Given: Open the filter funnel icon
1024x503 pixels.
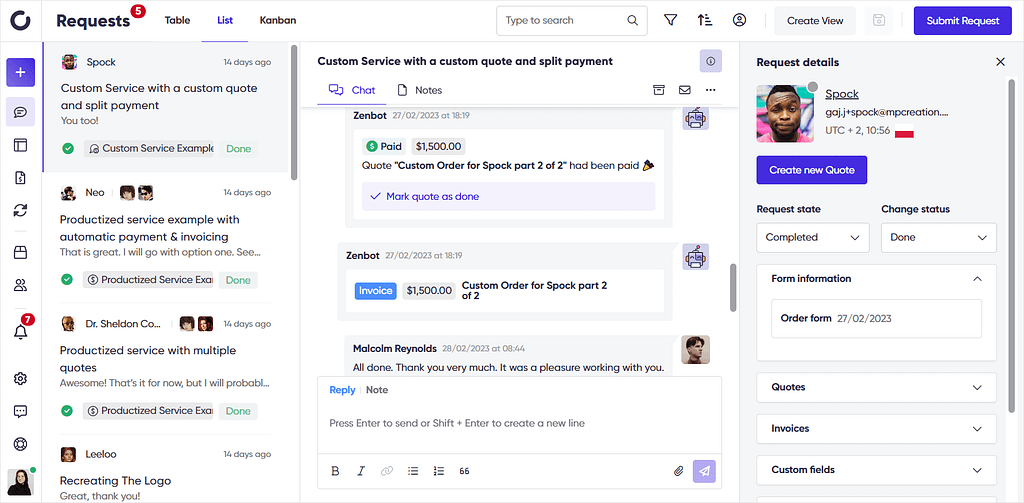Looking at the screenshot, I should 670,20.
